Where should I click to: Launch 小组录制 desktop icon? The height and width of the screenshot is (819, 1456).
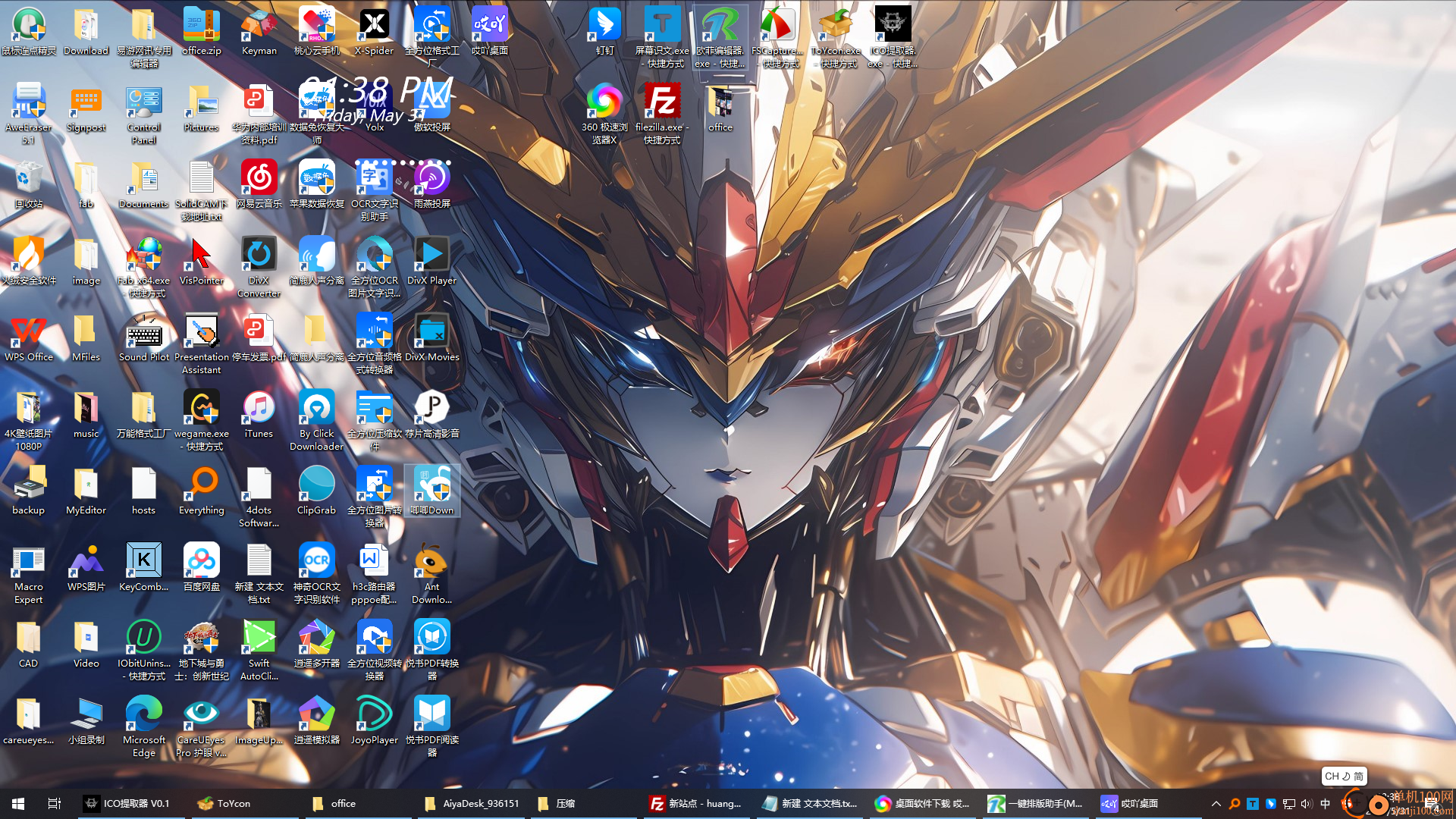[x=86, y=721]
